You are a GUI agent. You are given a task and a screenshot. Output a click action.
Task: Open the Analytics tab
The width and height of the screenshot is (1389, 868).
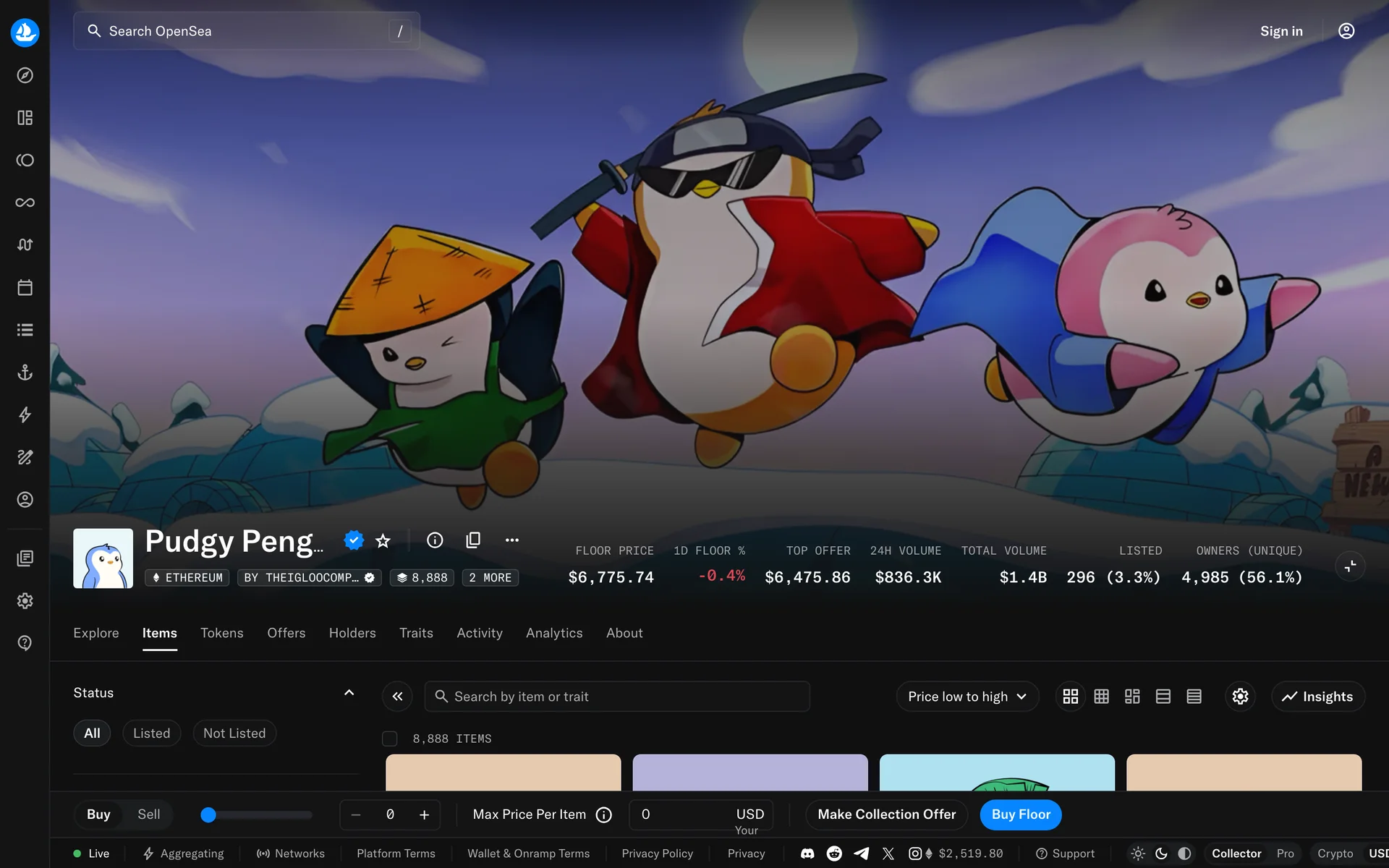pos(554,633)
